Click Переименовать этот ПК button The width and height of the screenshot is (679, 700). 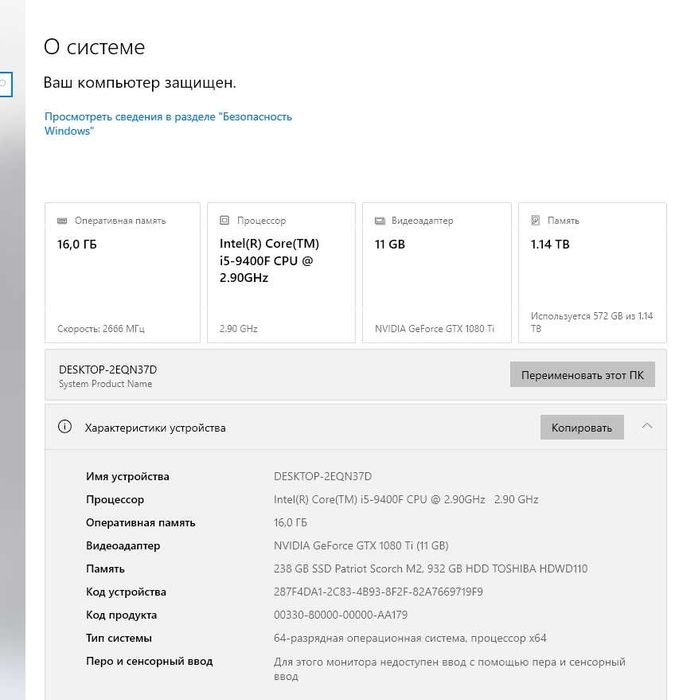[583, 375]
